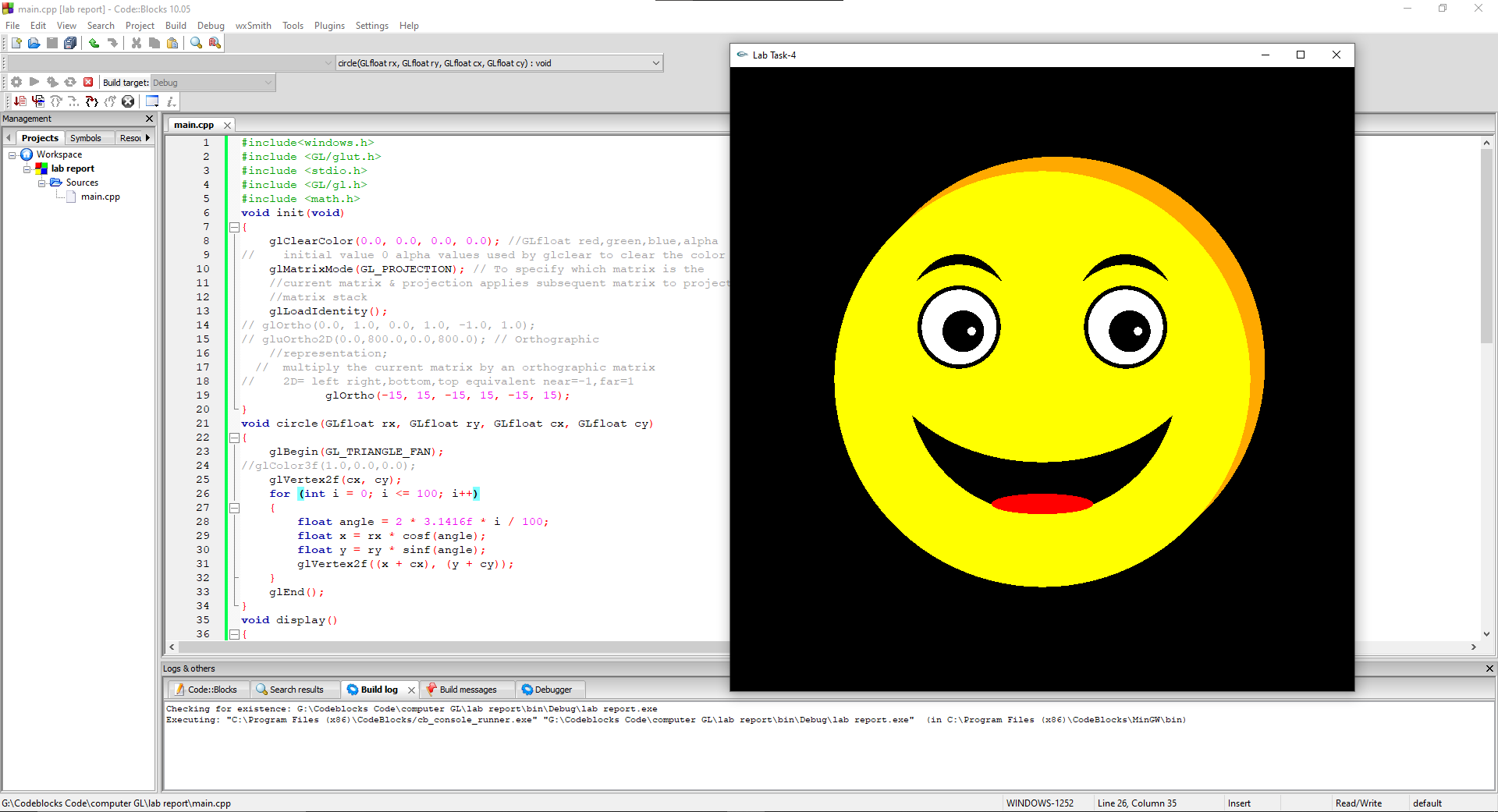Click the Save all files icon
The width and height of the screenshot is (1498, 812).
70,44
